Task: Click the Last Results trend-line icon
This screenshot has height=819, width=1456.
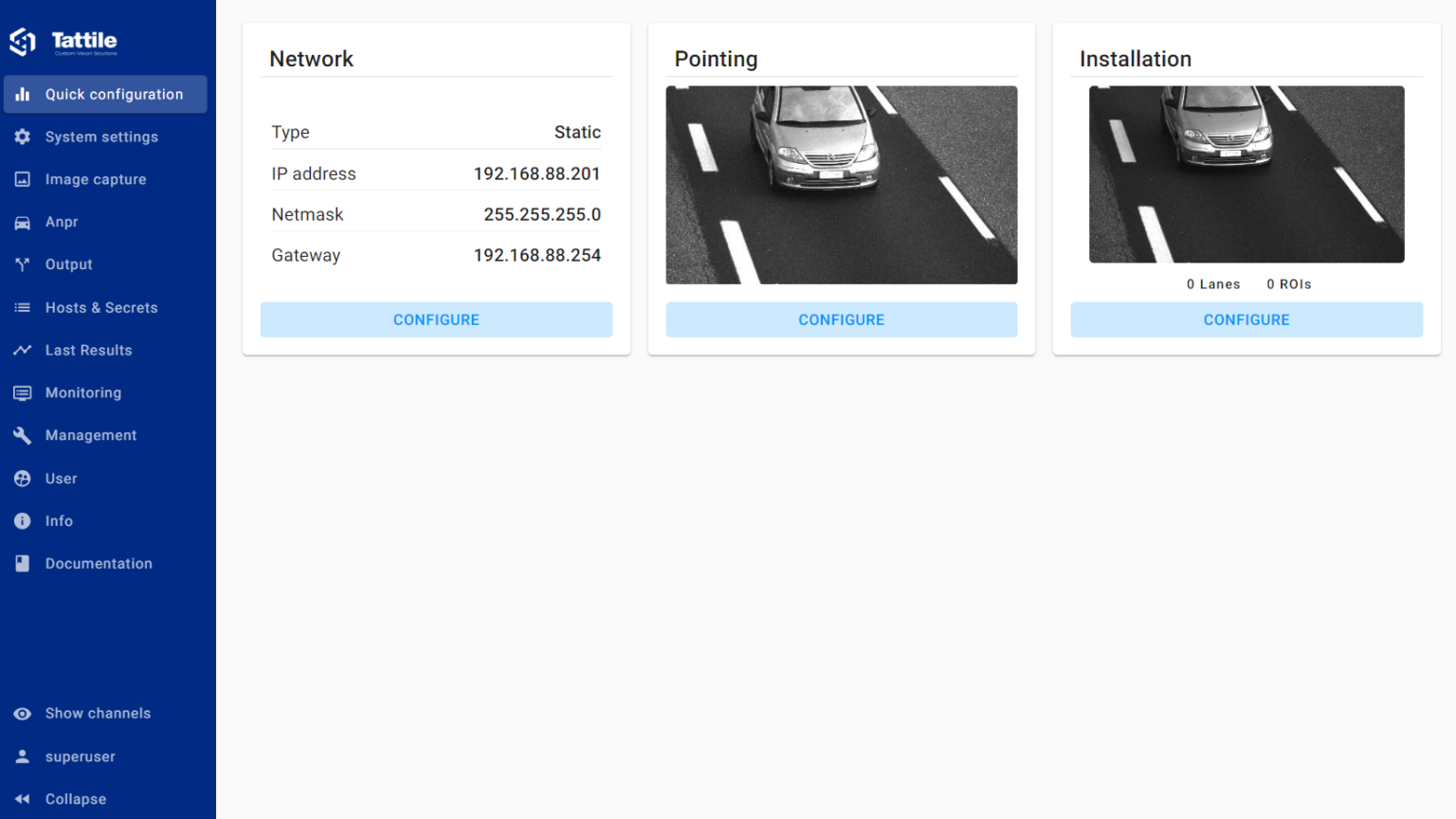Action: click(23, 350)
